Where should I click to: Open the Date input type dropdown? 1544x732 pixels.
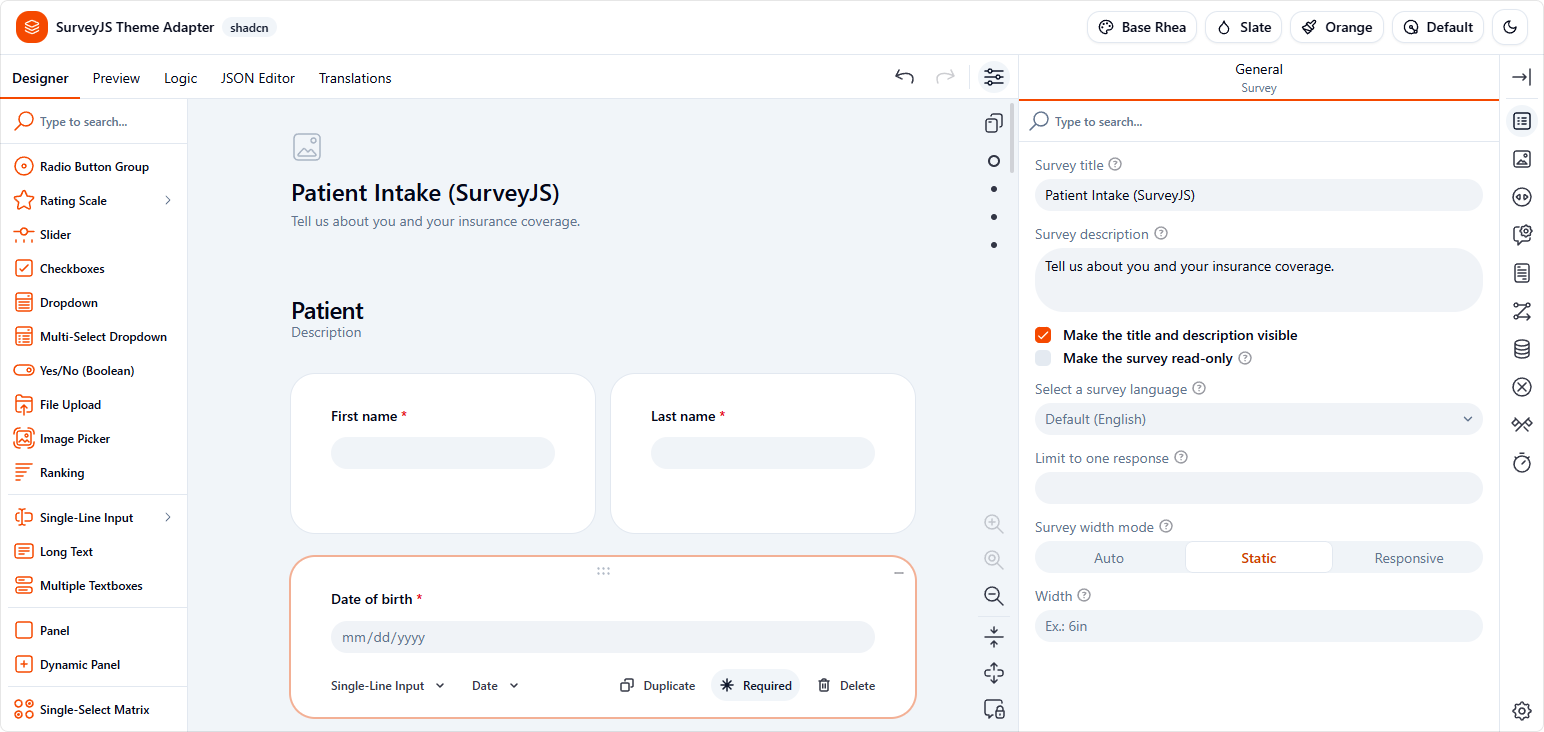tap(495, 685)
